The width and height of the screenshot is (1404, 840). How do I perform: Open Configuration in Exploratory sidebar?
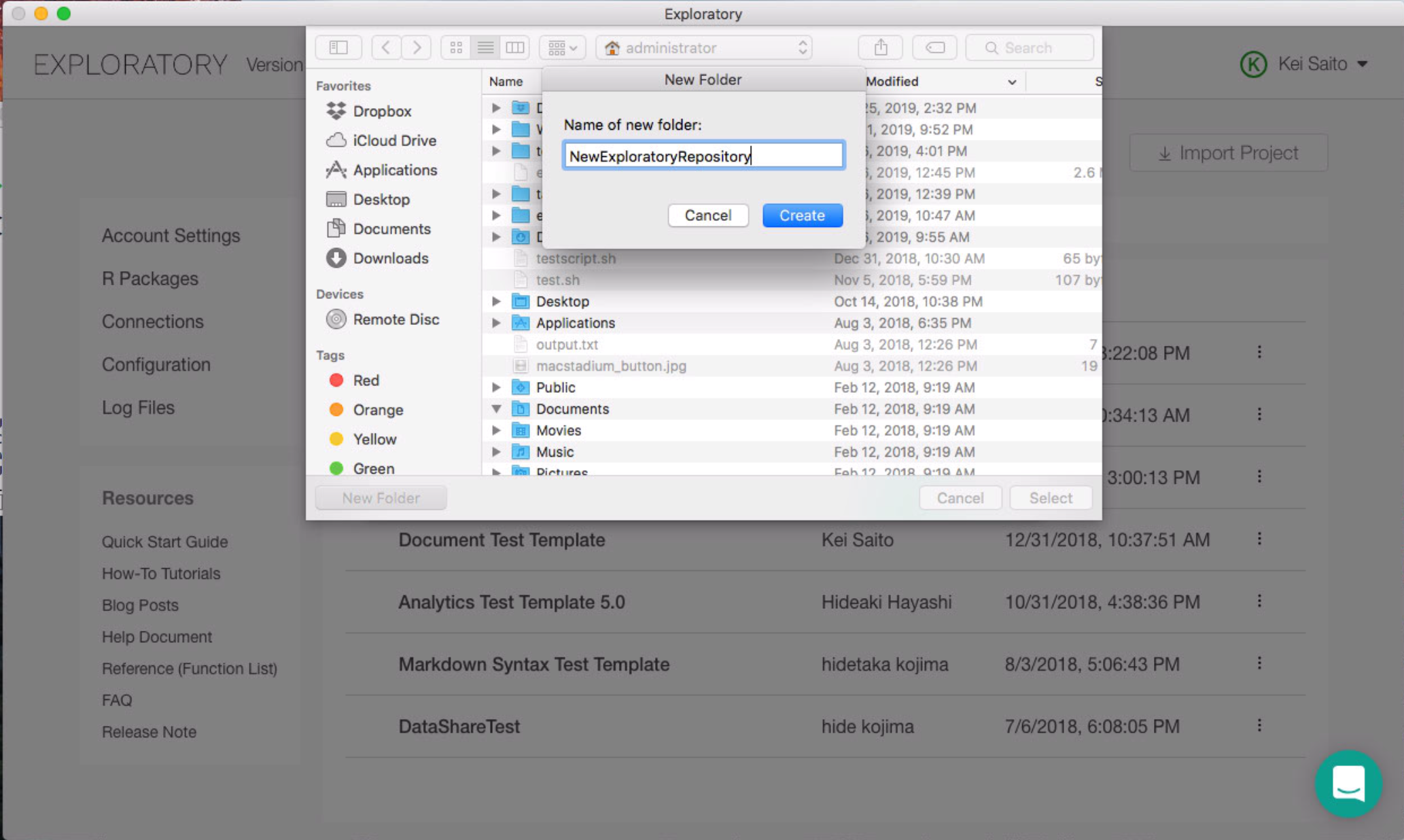click(156, 364)
